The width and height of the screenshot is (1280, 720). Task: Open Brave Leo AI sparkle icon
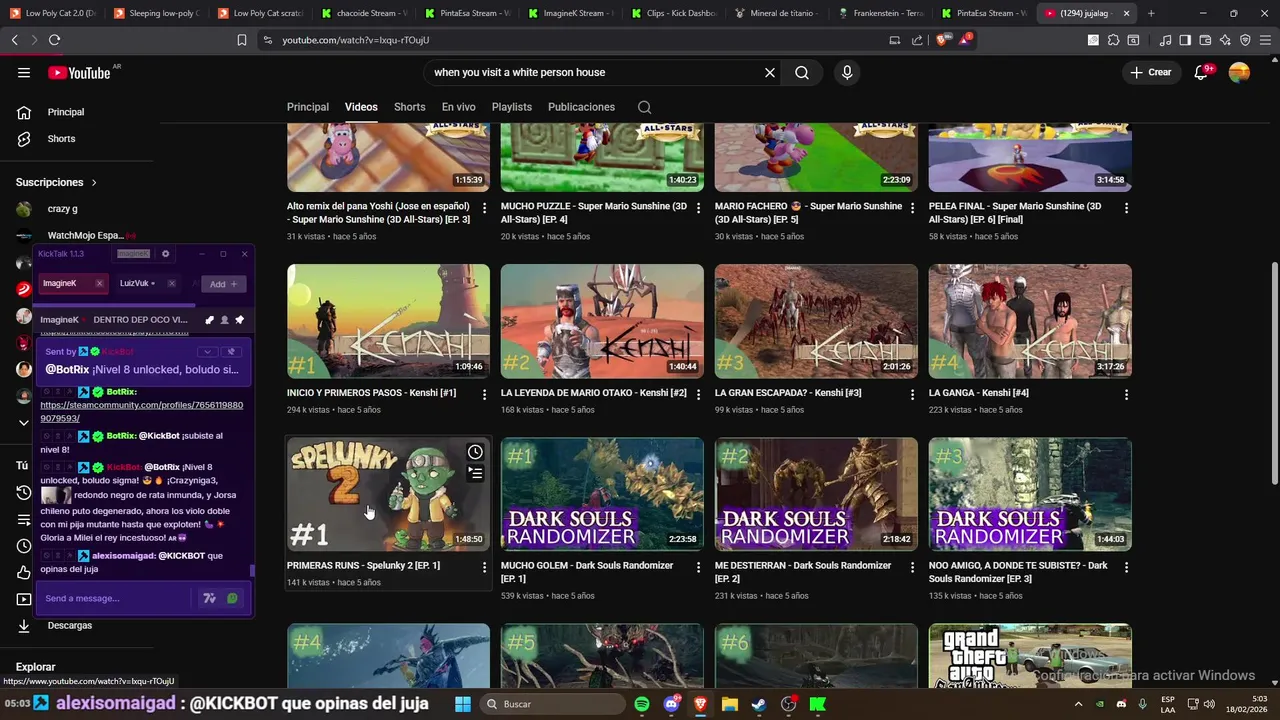click(1225, 40)
